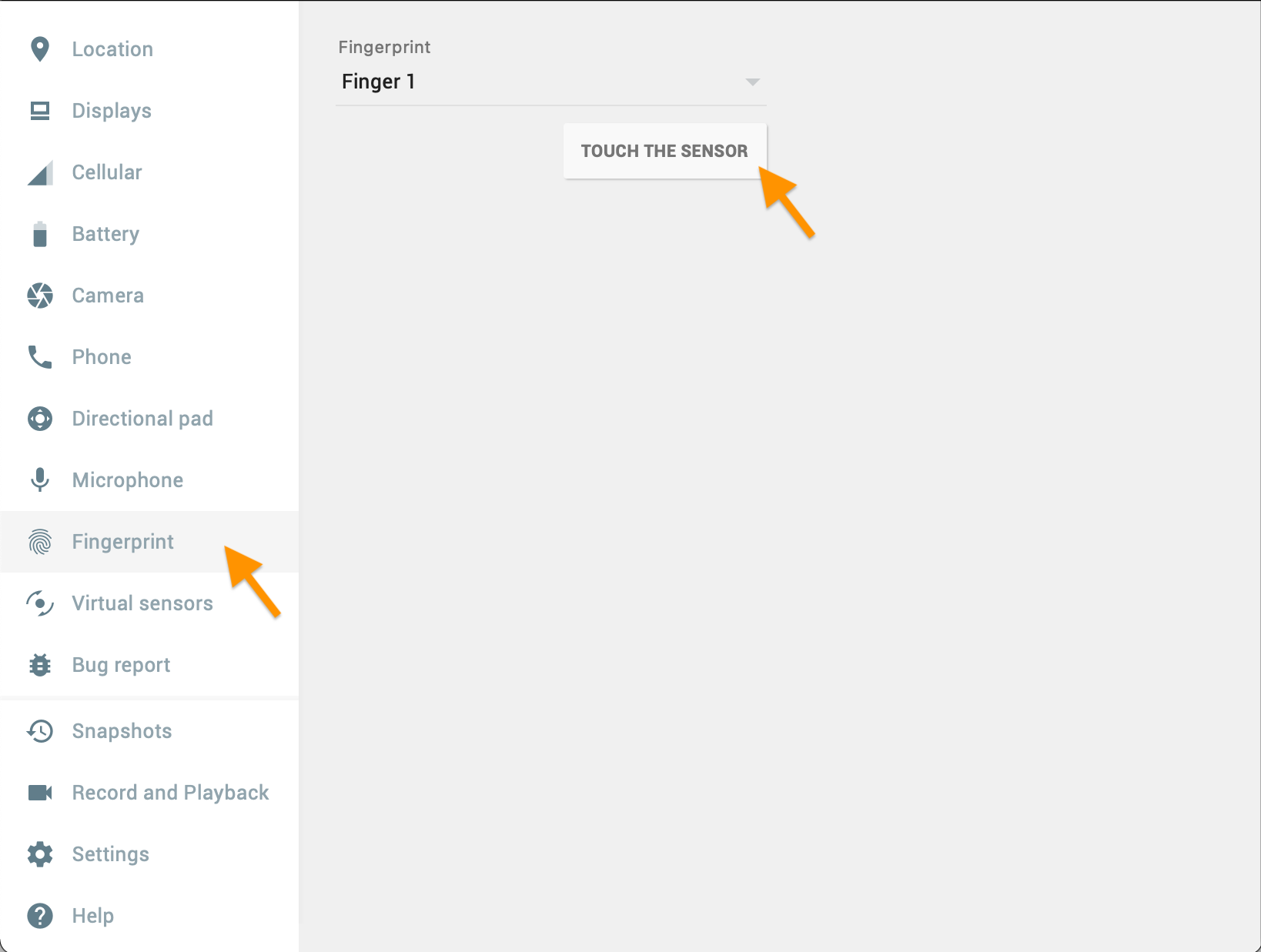Screen dimensions: 1261x952
Task: Click the Snapshots history clock icon
Action: [40, 731]
